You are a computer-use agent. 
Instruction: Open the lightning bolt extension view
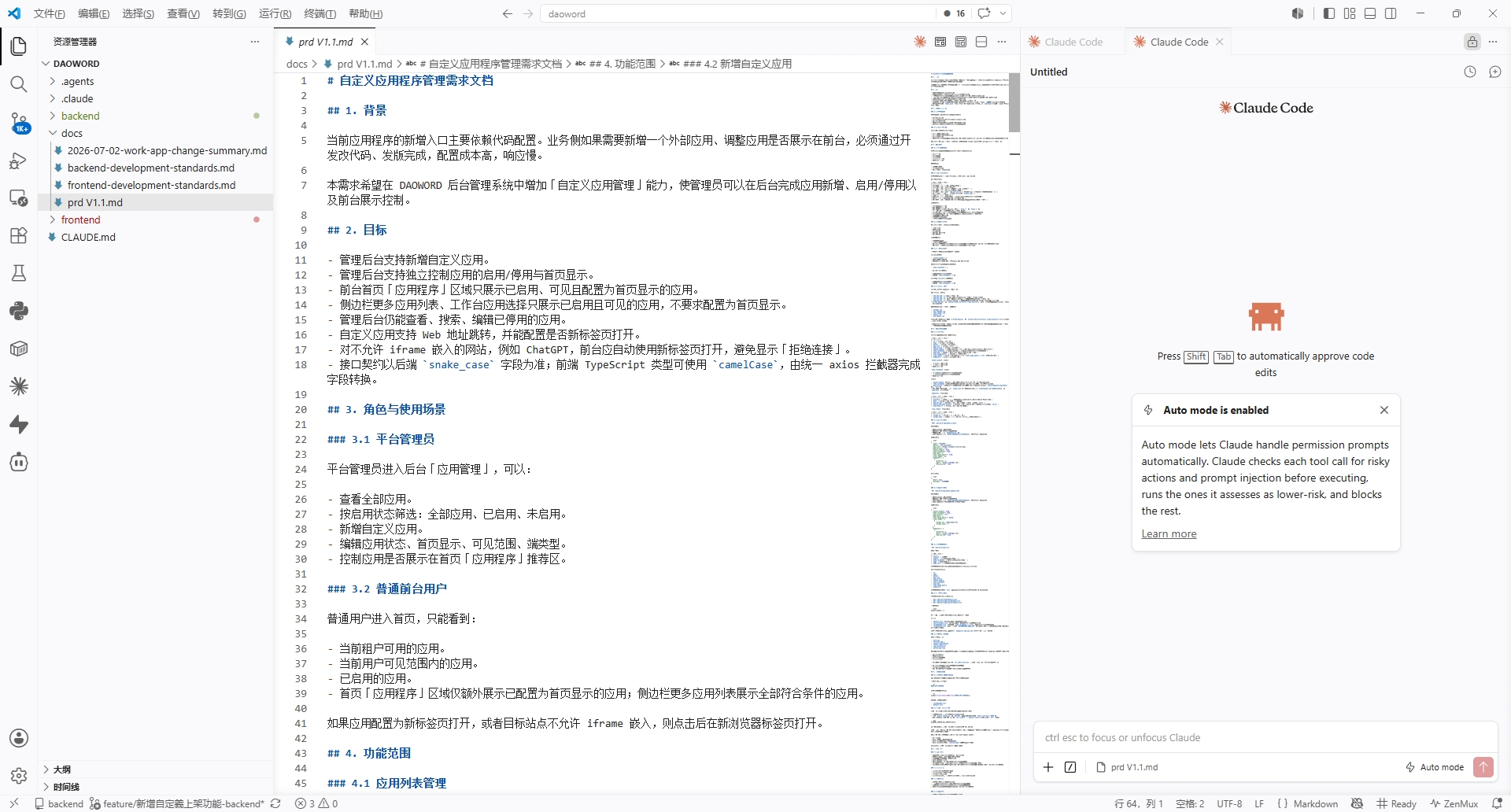click(x=19, y=424)
